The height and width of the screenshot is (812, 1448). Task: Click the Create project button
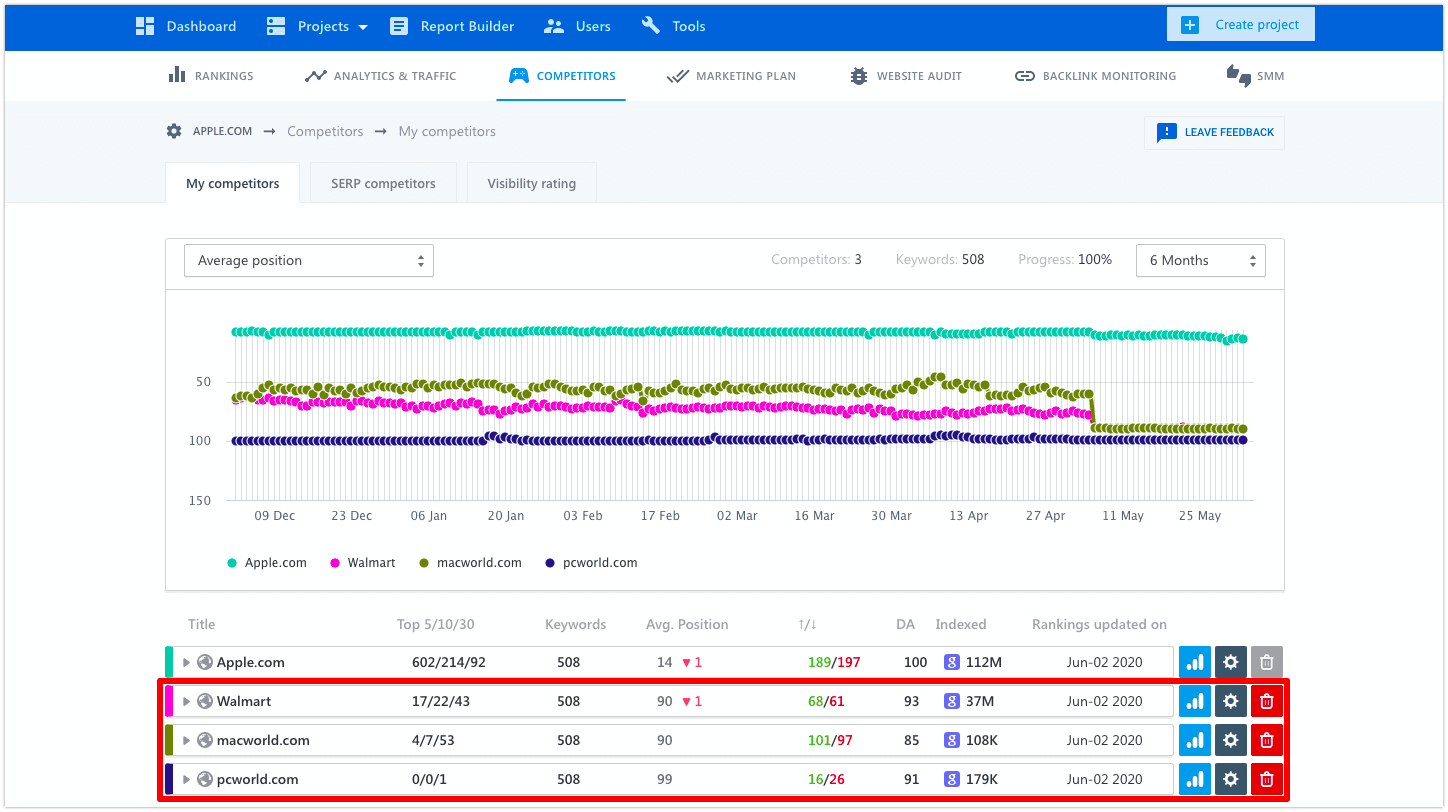(1241, 25)
